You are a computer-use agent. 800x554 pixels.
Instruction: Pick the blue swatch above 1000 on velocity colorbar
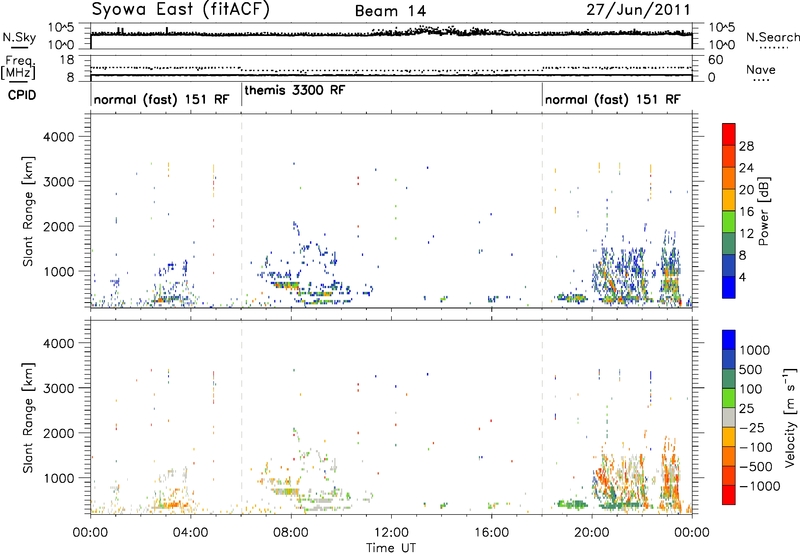tap(729, 340)
